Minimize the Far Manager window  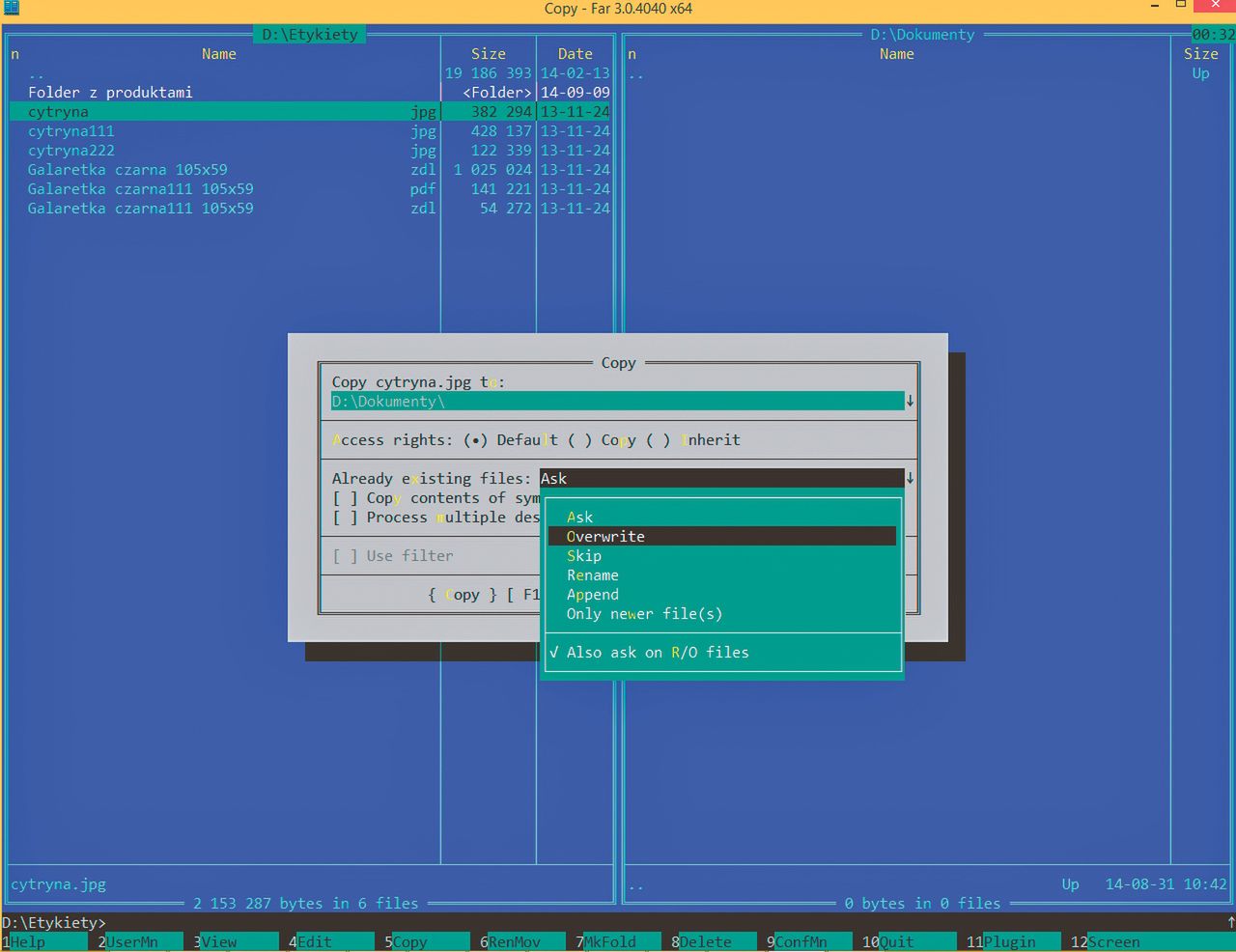point(1155,6)
